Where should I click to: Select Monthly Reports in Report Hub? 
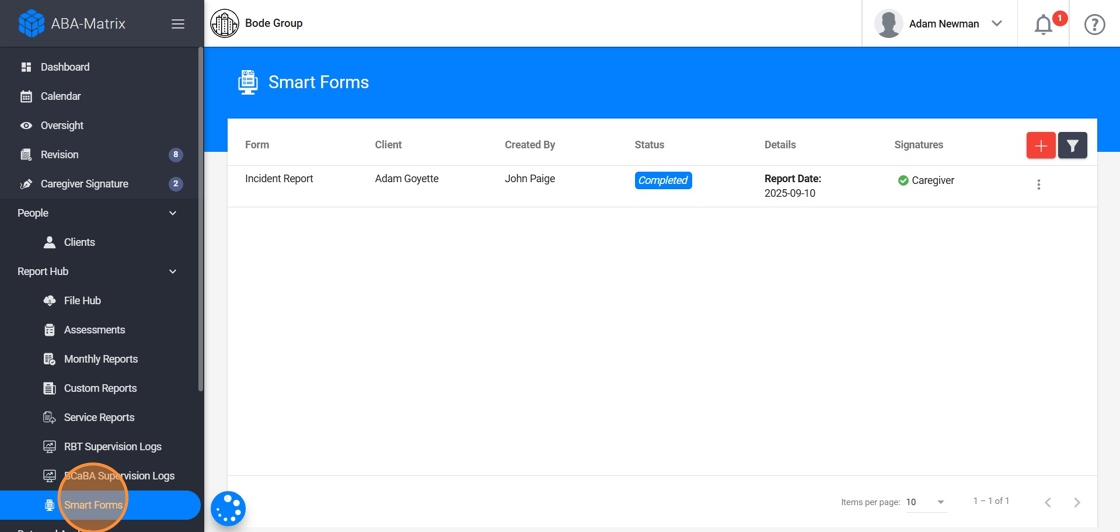[x=100, y=359]
